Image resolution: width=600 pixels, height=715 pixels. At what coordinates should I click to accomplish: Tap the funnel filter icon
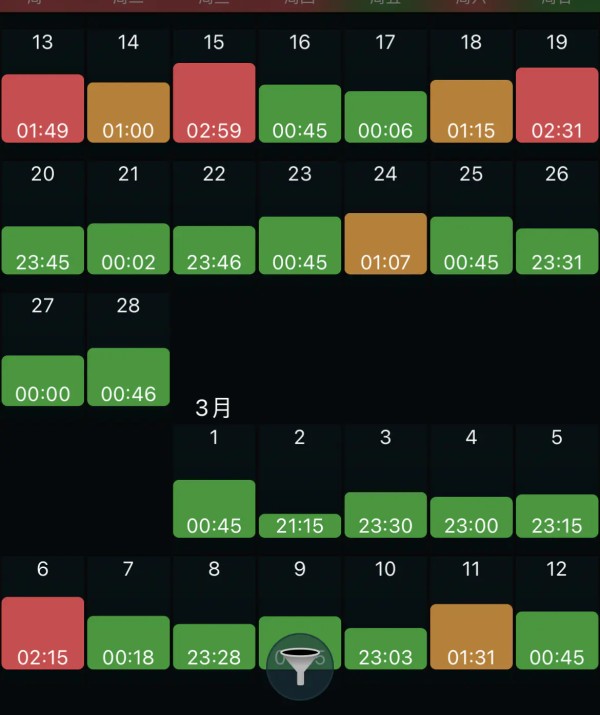click(x=300, y=666)
